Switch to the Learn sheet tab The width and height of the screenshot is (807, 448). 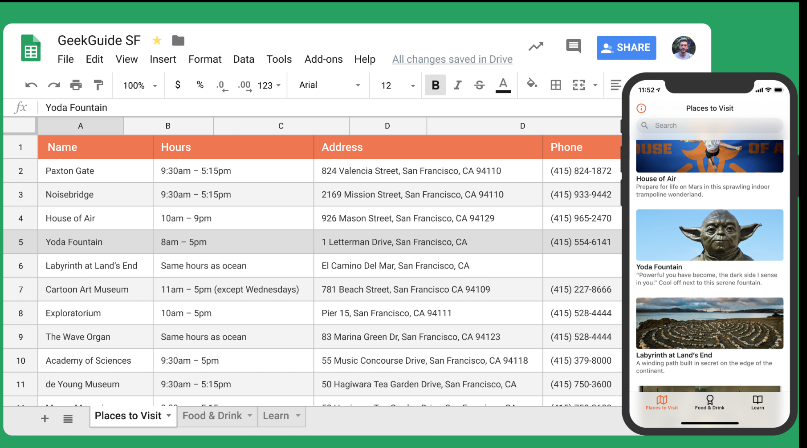pyautogui.click(x=276, y=416)
